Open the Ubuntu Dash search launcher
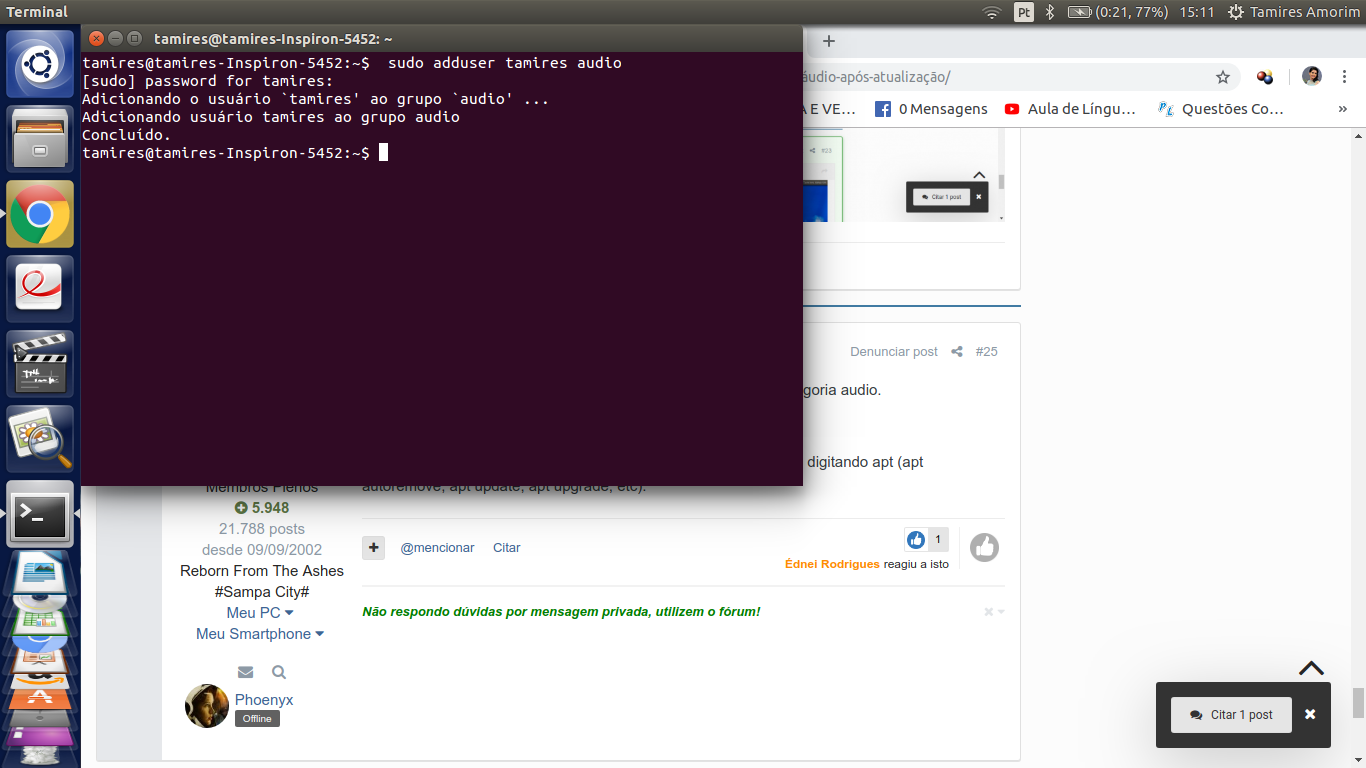 click(40, 64)
